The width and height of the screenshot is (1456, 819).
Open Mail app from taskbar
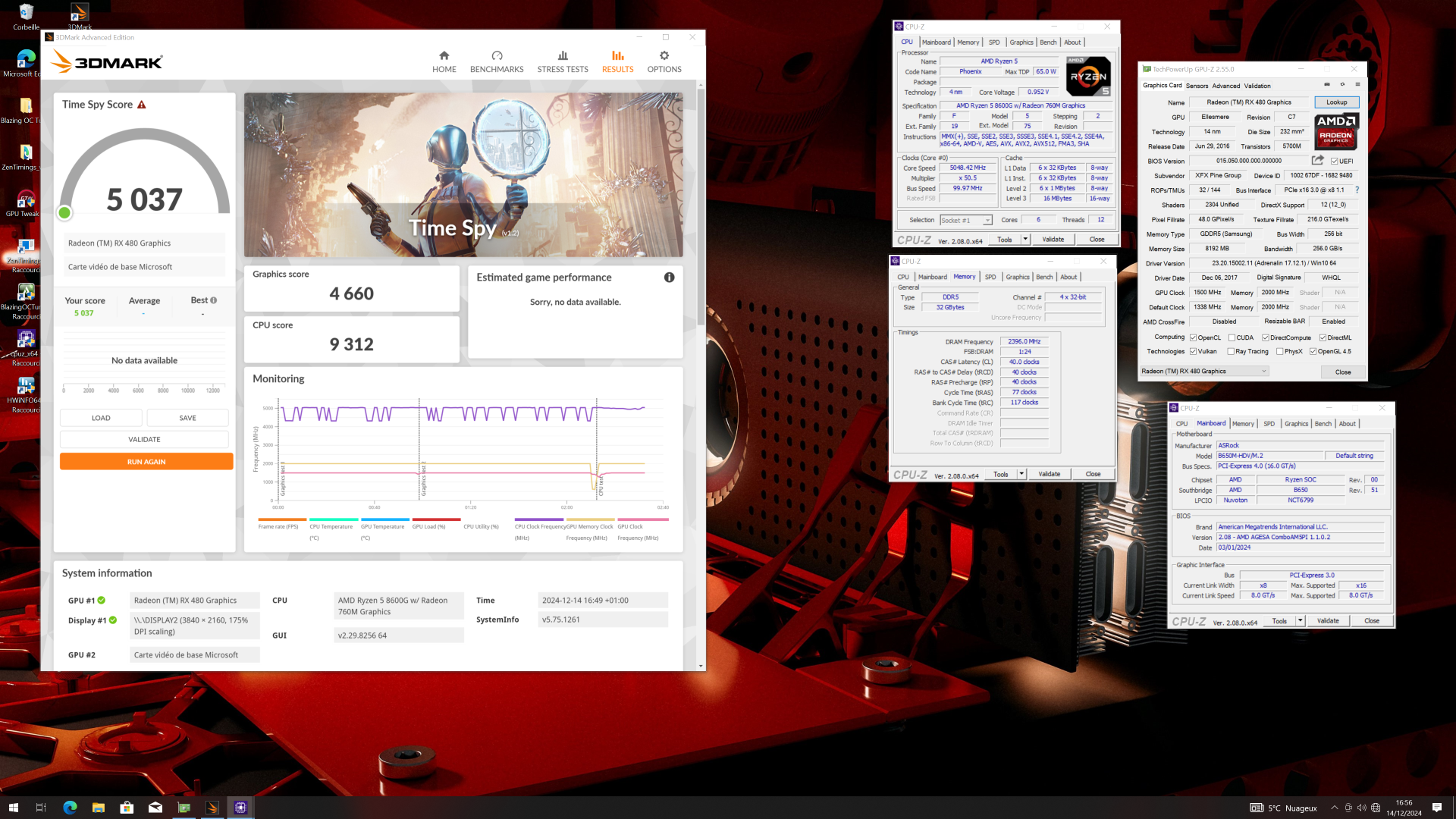point(155,808)
